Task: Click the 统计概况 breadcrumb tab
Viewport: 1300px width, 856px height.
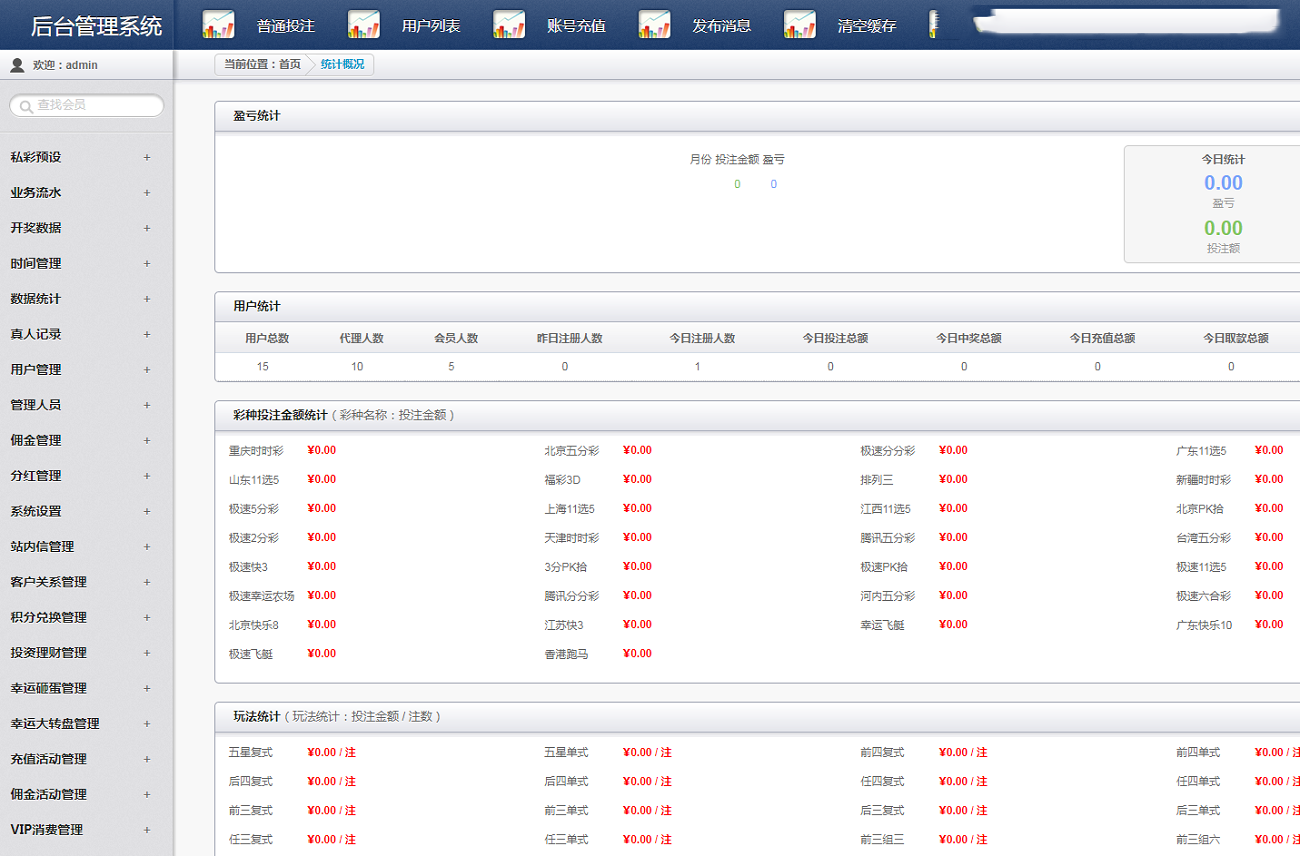Action: tap(343, 64)
